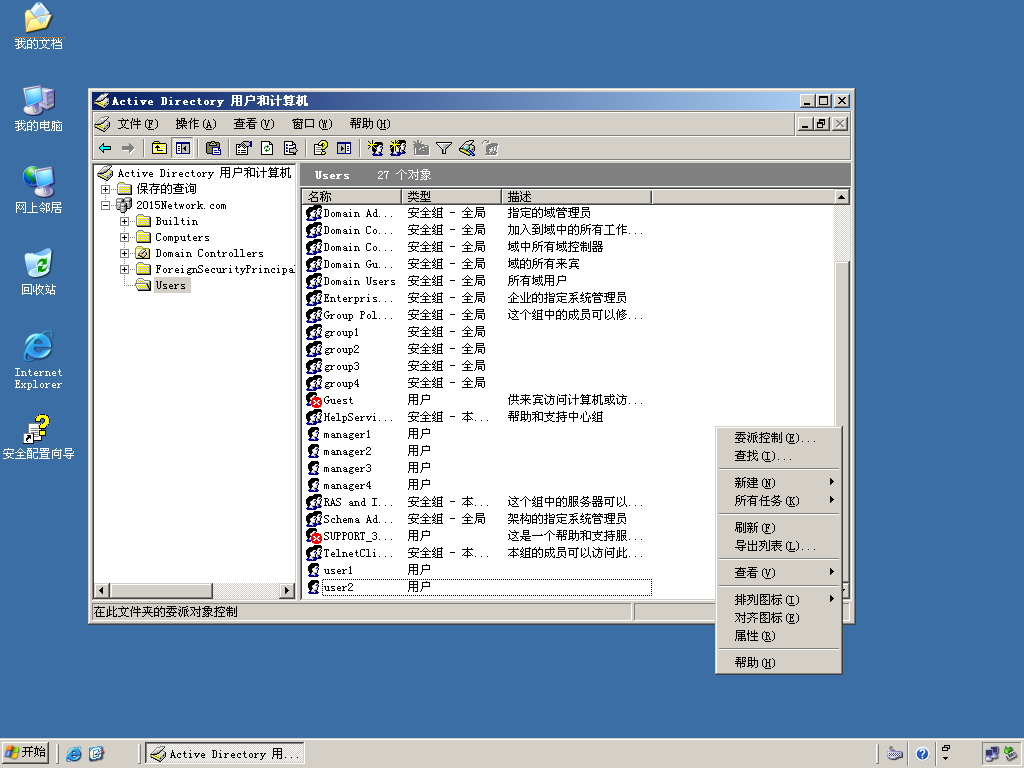
Task: Click the clipboard icon in the toolbar
Action: 213,149
